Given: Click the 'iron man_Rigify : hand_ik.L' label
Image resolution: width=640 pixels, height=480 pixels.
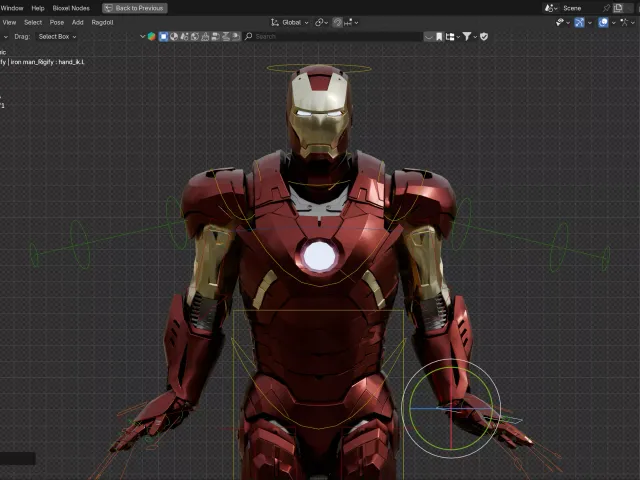Looking at the screenshot, I should pos(47,62).
